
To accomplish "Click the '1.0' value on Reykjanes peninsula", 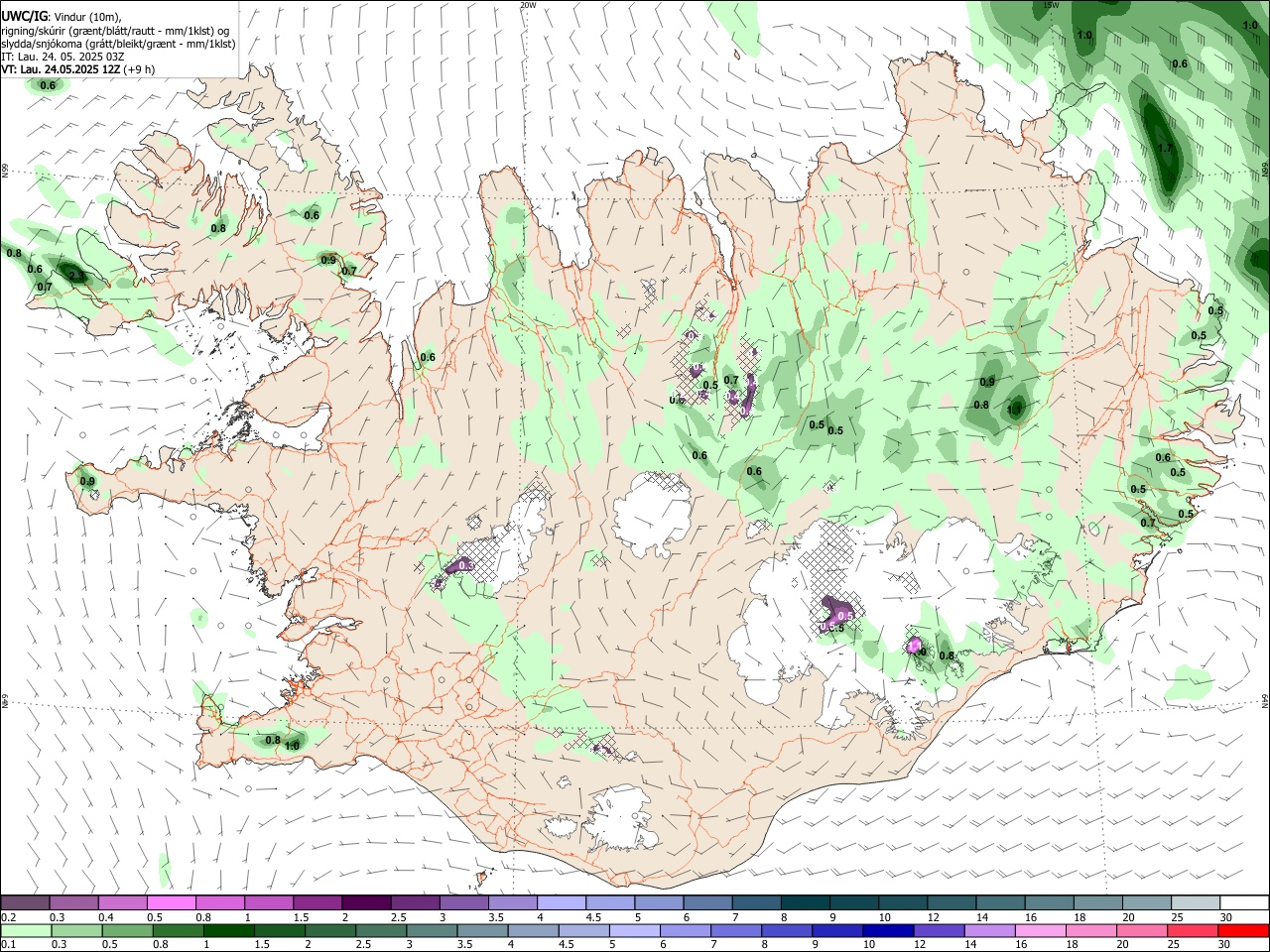I will [293, 746].
